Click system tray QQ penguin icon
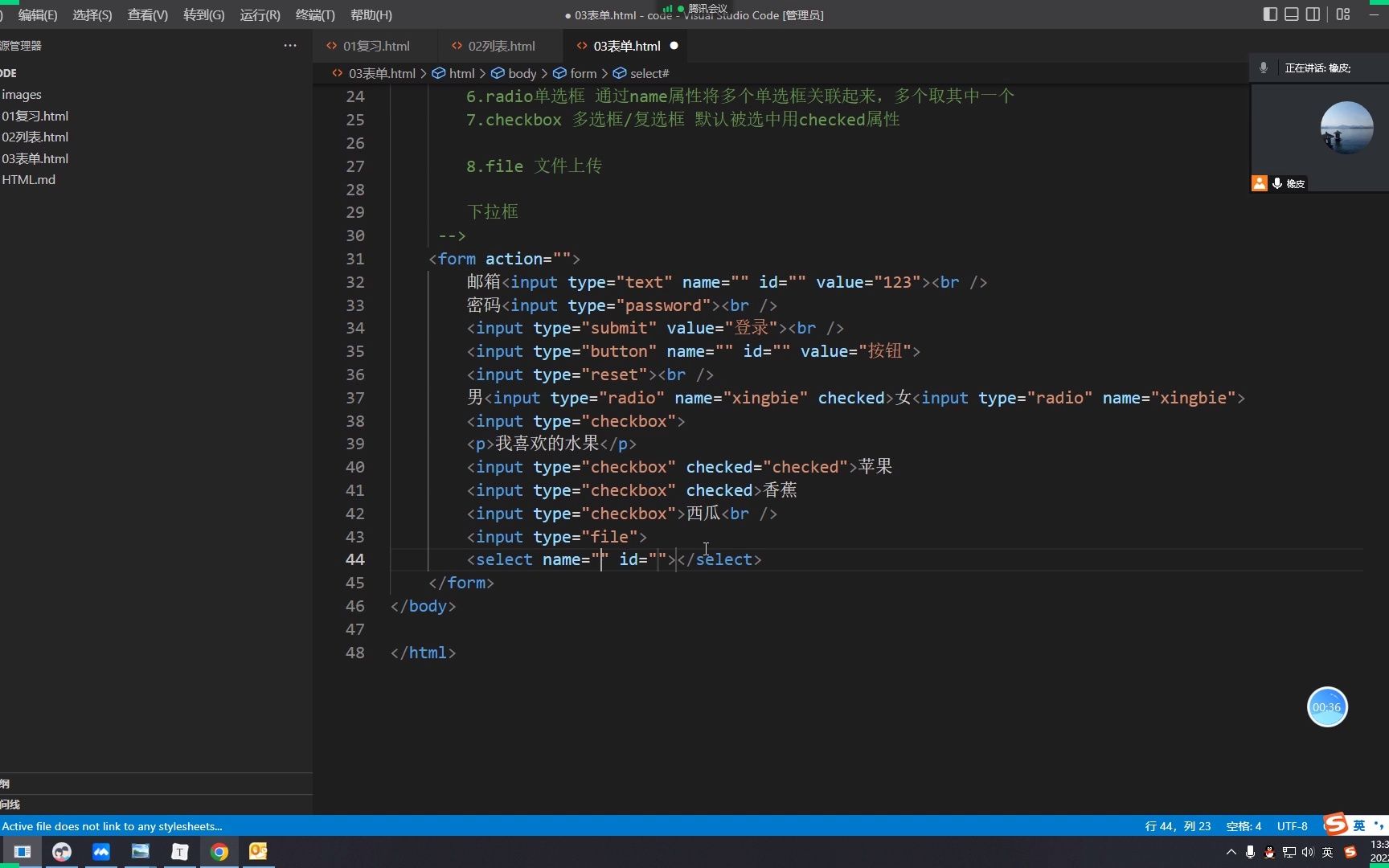This screenshot has height=868, width=1389. [1269, 853]
